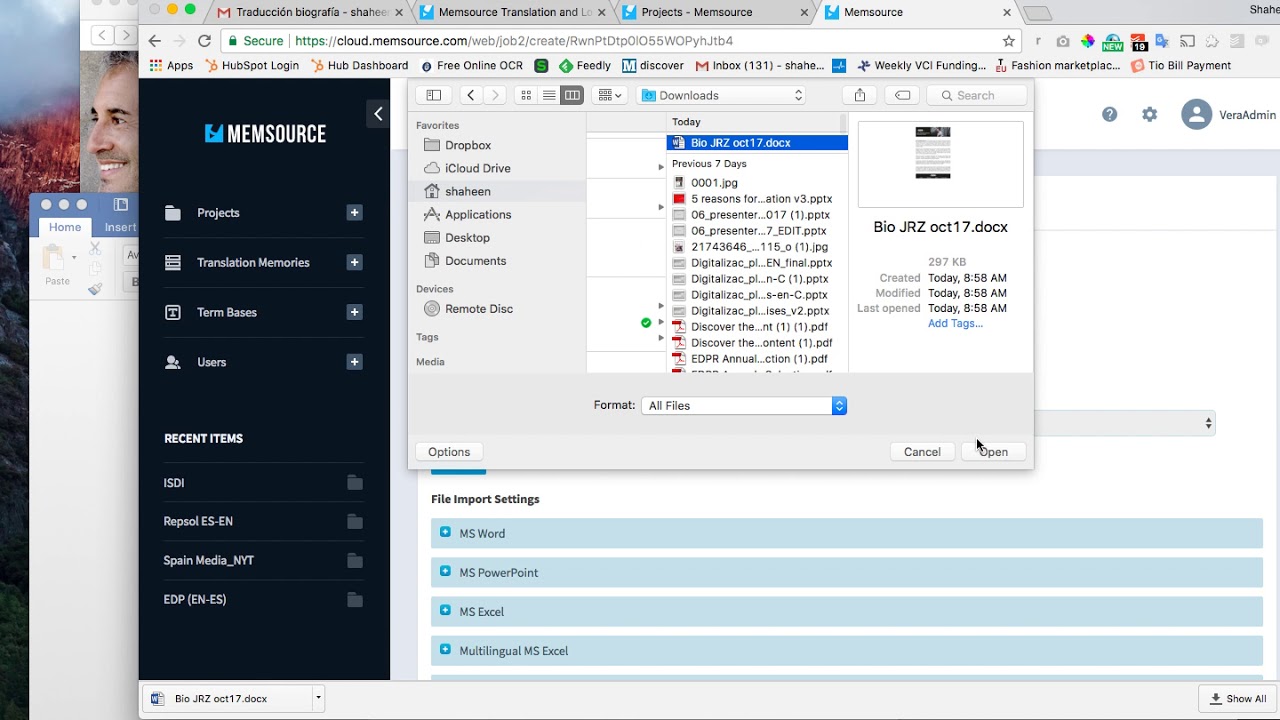Viewport: 1280px width, 720px height.
Task: Select Remote Disc under Devices
Action: 479,308
